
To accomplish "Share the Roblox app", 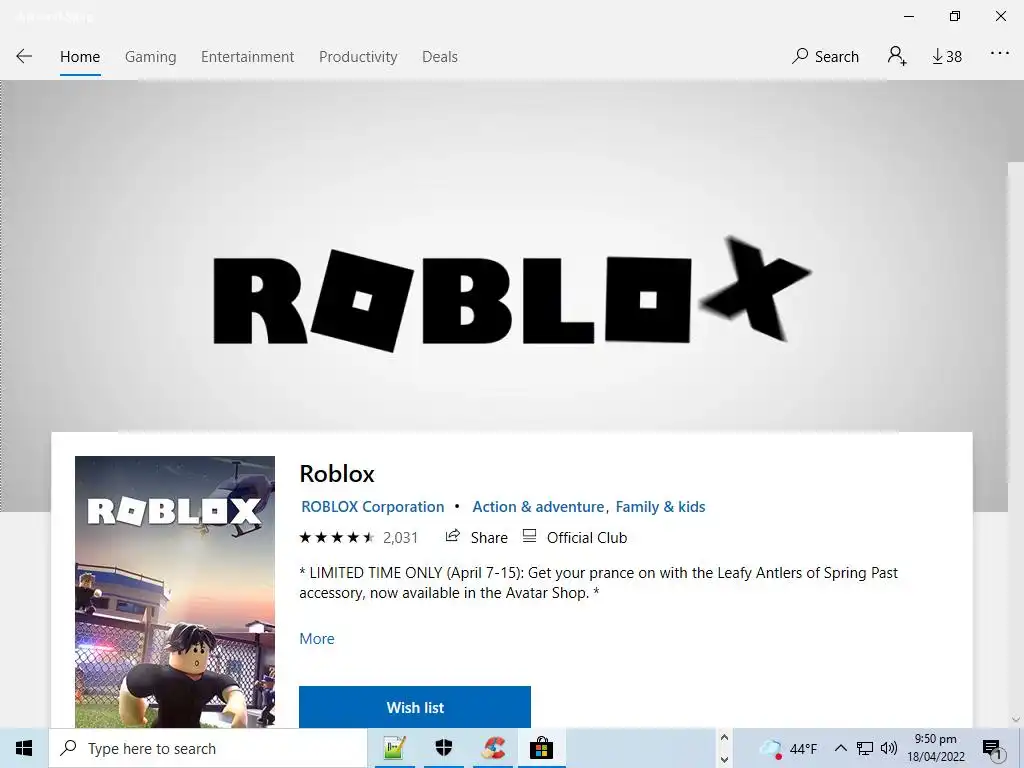I will coord(489,537).
